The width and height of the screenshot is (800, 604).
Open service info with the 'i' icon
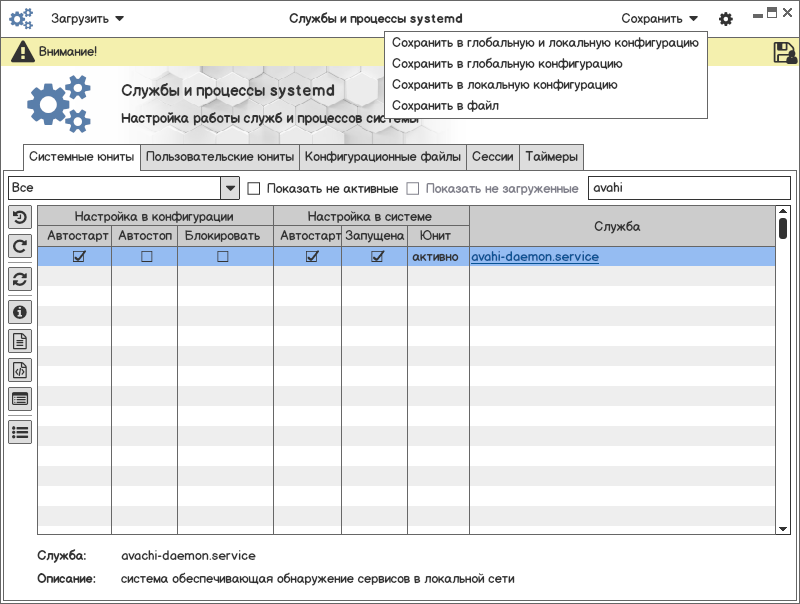pos(20,312)
